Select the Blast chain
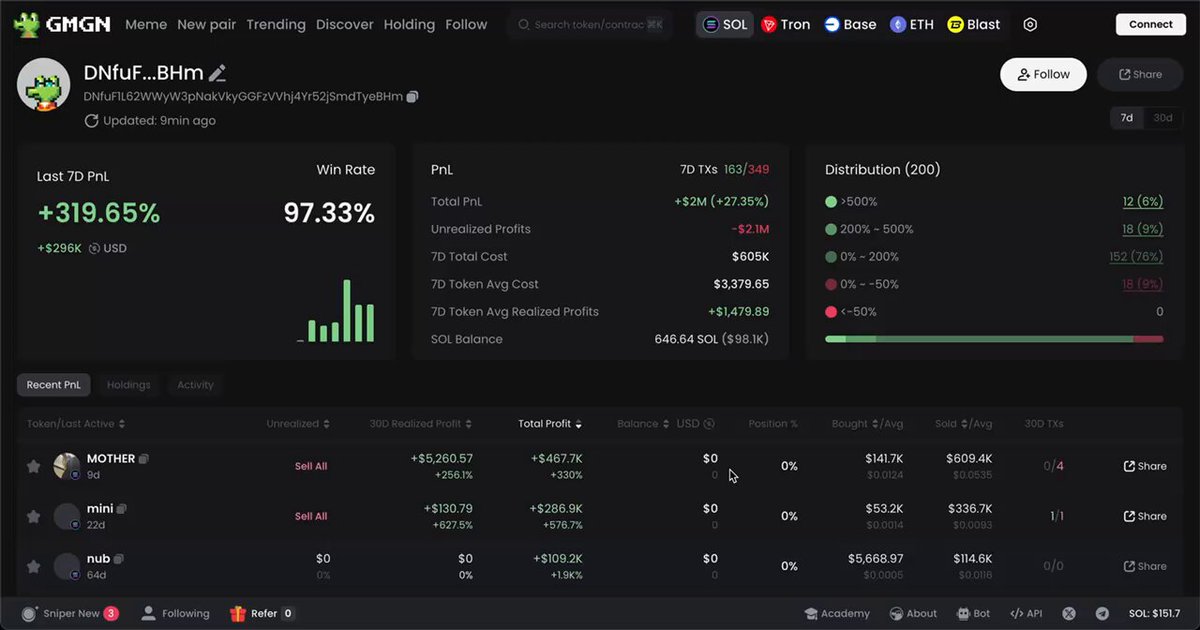Image resolution: width=1200 pixels, height=630 pixels. (974, 25)
